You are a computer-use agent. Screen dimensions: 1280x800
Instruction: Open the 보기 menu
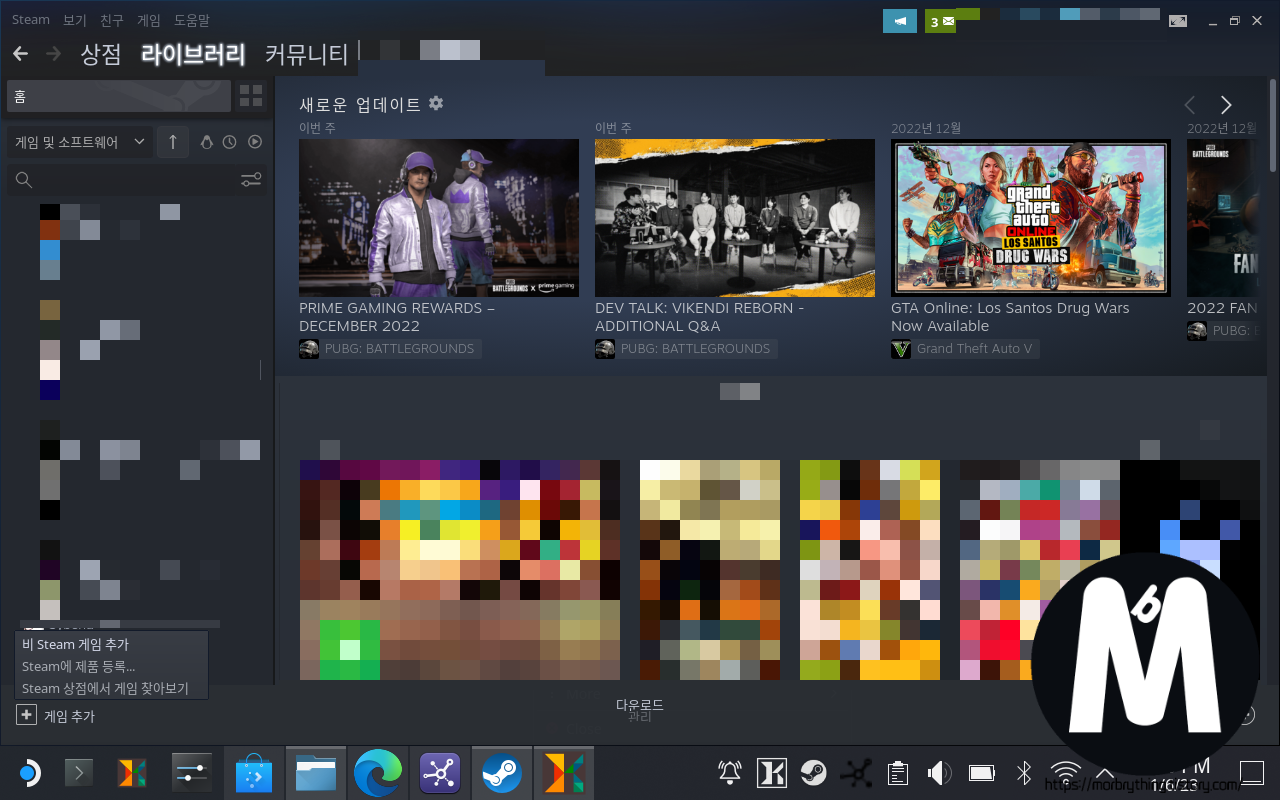click(75, 20)
